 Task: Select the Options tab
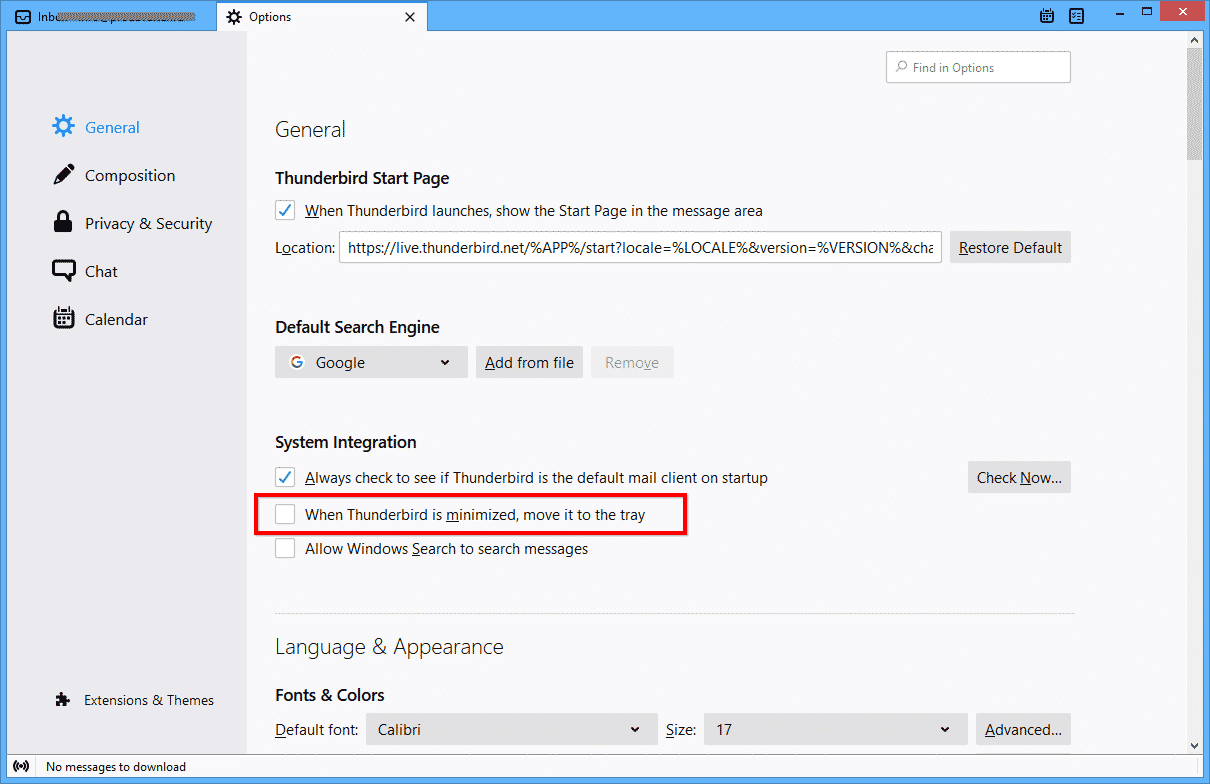[321, 17]
